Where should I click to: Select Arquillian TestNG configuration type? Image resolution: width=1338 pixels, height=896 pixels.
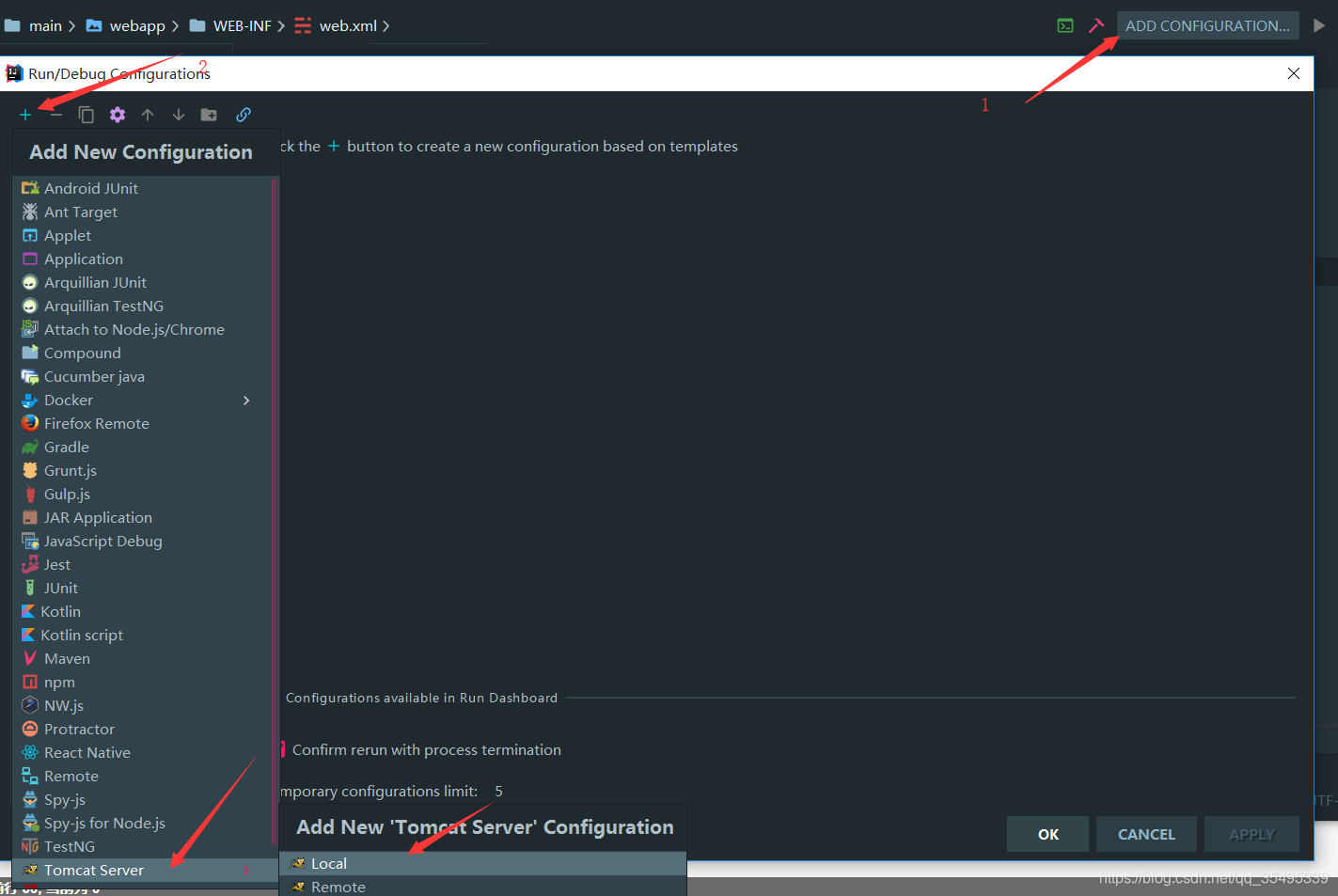tap(141, 306)
